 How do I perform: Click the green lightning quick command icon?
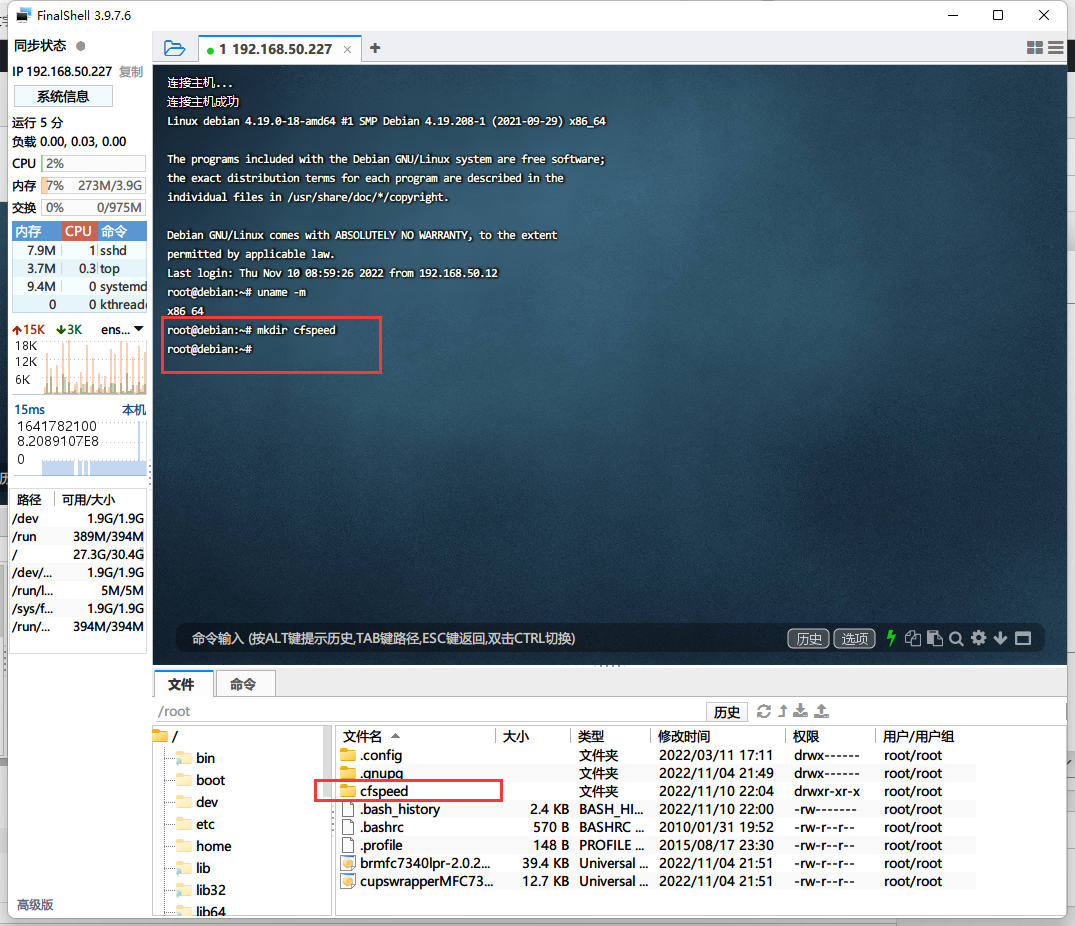click(891, 638)
